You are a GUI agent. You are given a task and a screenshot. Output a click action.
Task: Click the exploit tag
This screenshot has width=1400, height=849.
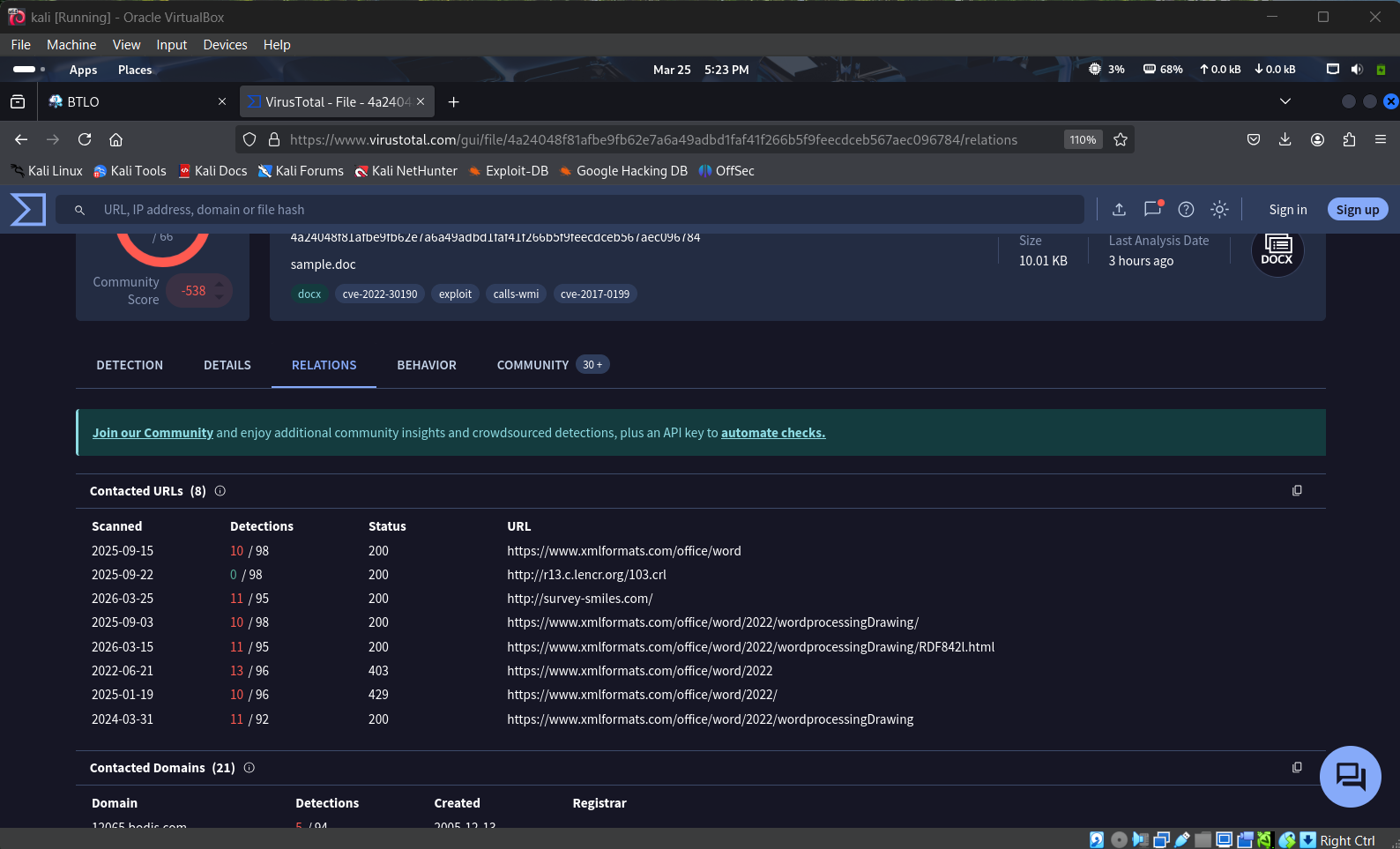(455, 294)
